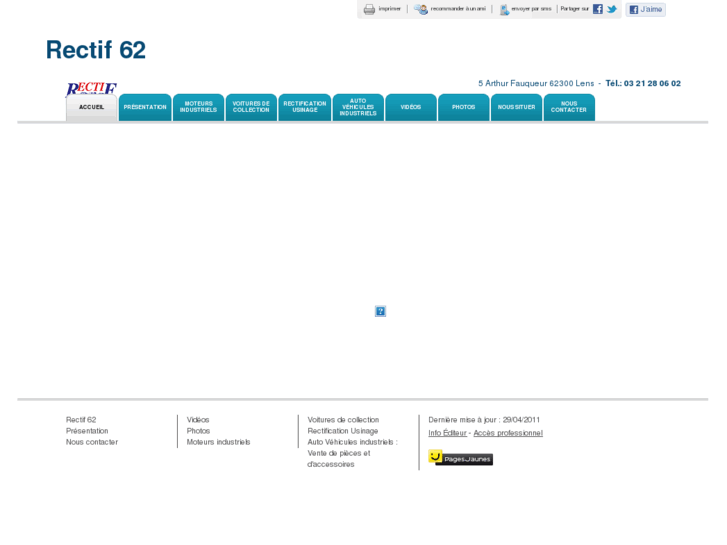Open the PagesJaunes logo badge

(460, 458)
